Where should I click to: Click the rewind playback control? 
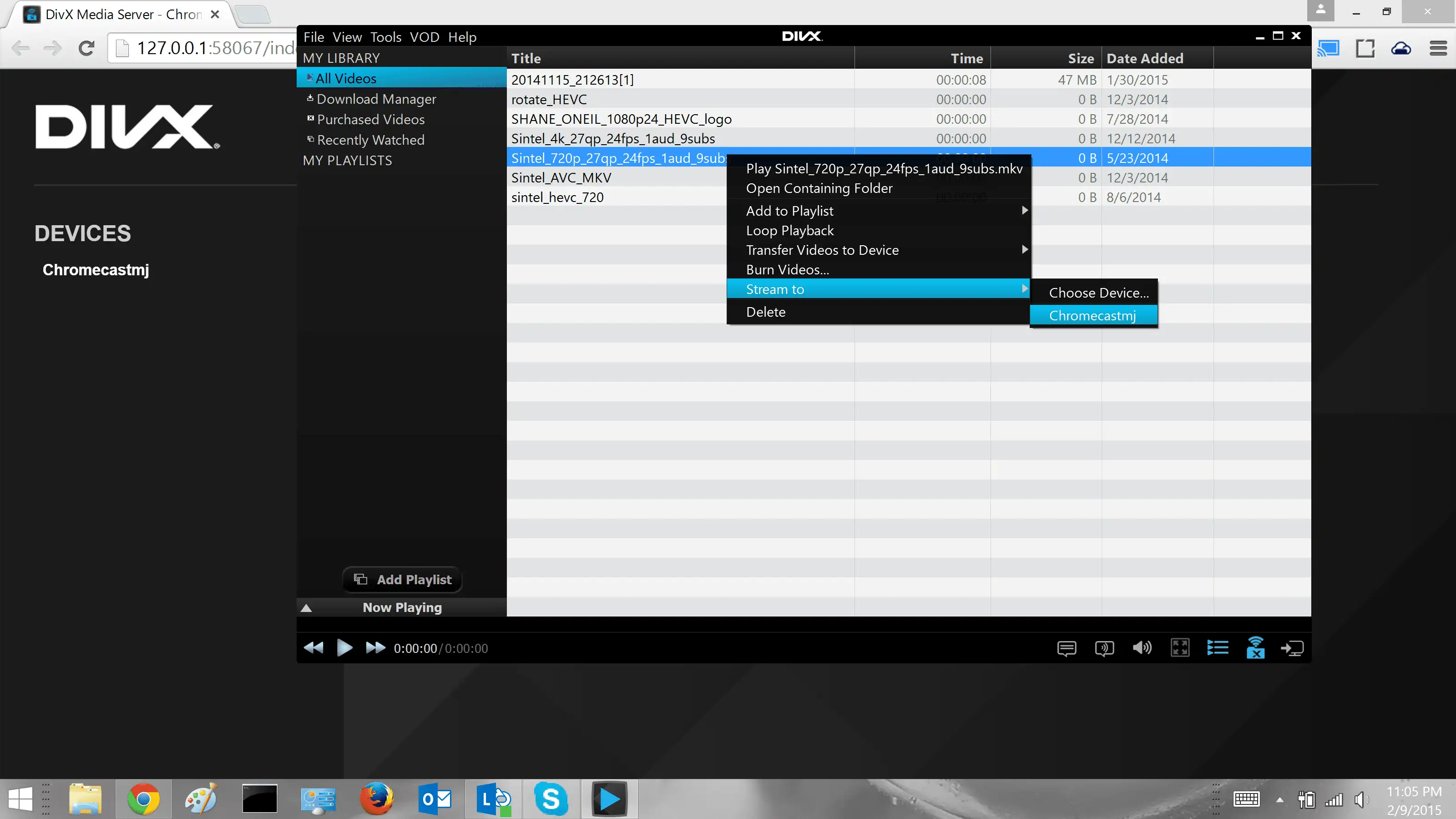(314, 648)
